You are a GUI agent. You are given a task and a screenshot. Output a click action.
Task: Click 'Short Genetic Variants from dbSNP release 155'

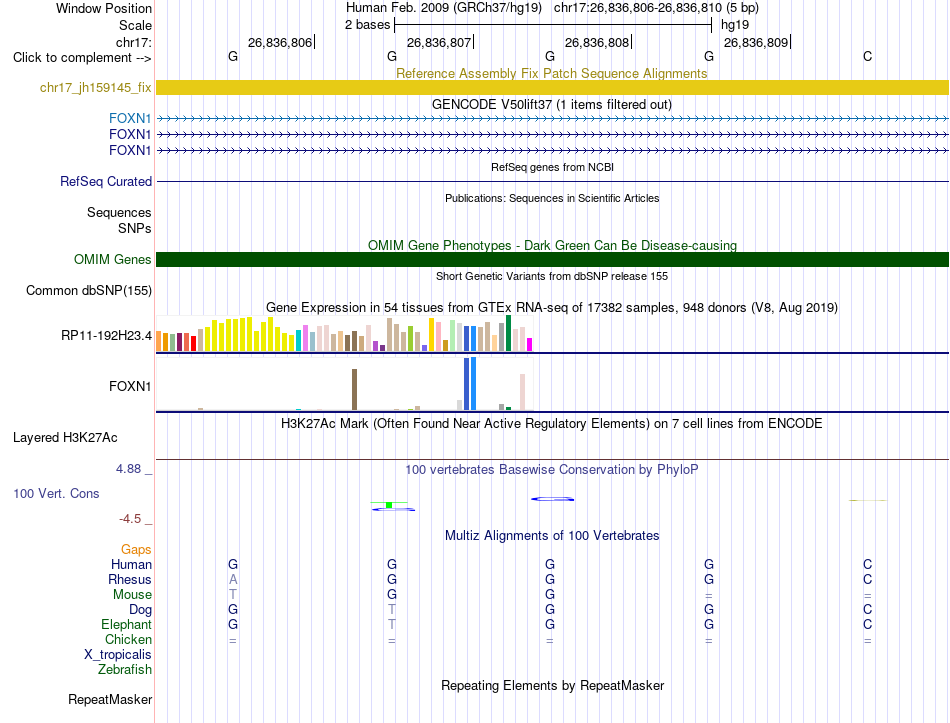coord(552,276)
